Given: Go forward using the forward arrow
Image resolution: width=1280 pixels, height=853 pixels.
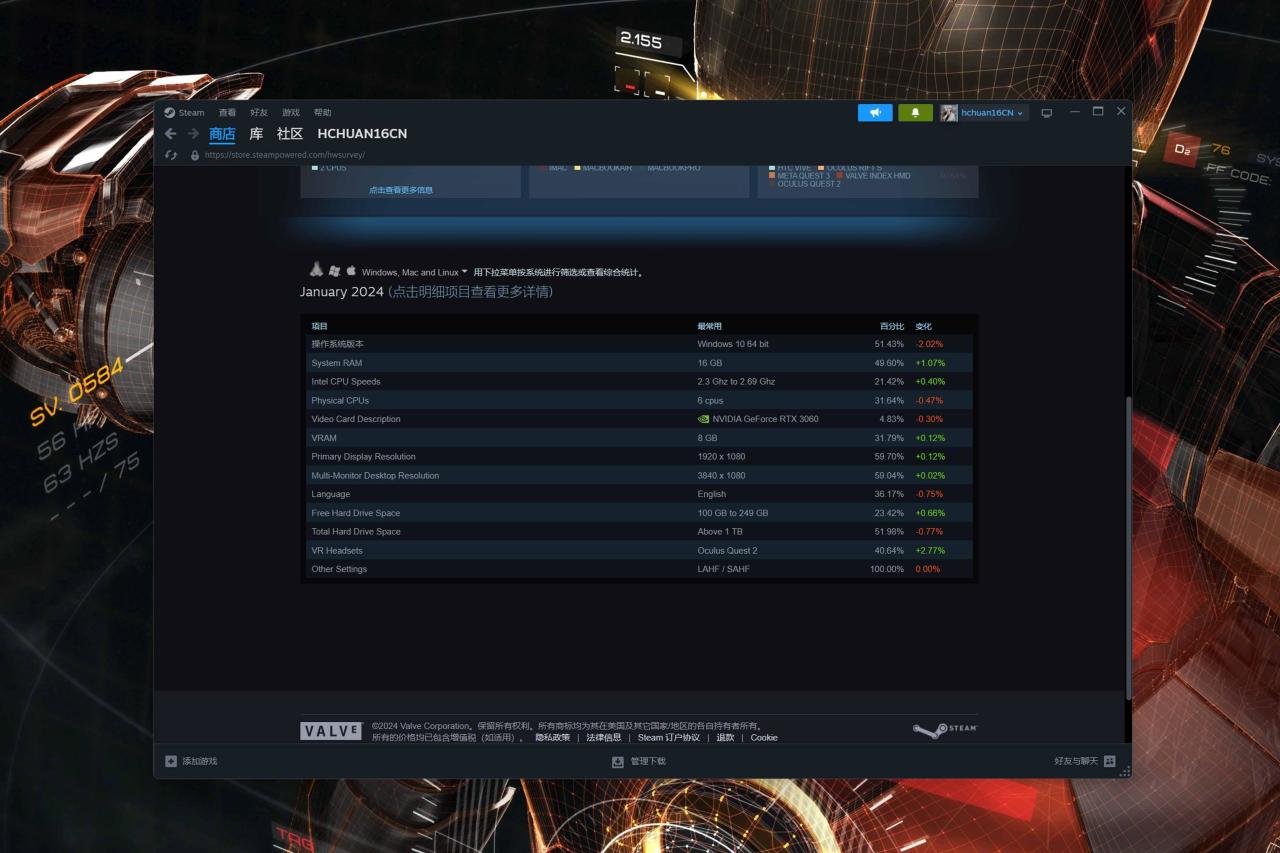Looking at the screenshot, I should click(x=193, y=134).
